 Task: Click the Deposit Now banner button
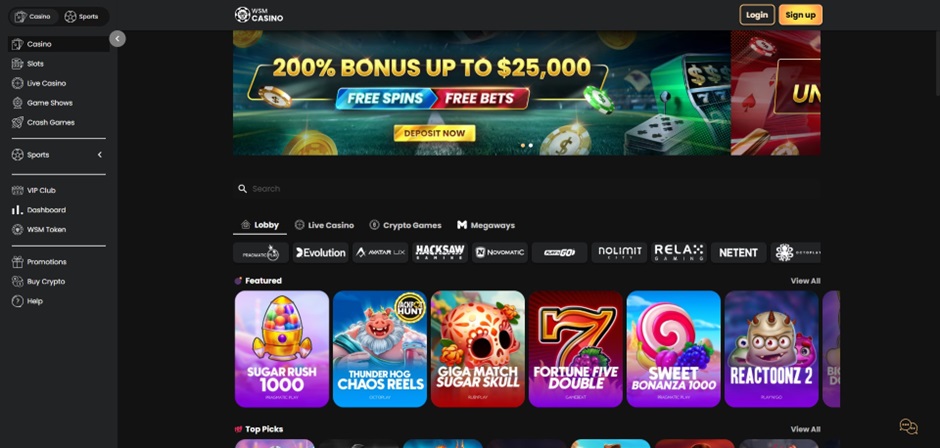(435, 133)
